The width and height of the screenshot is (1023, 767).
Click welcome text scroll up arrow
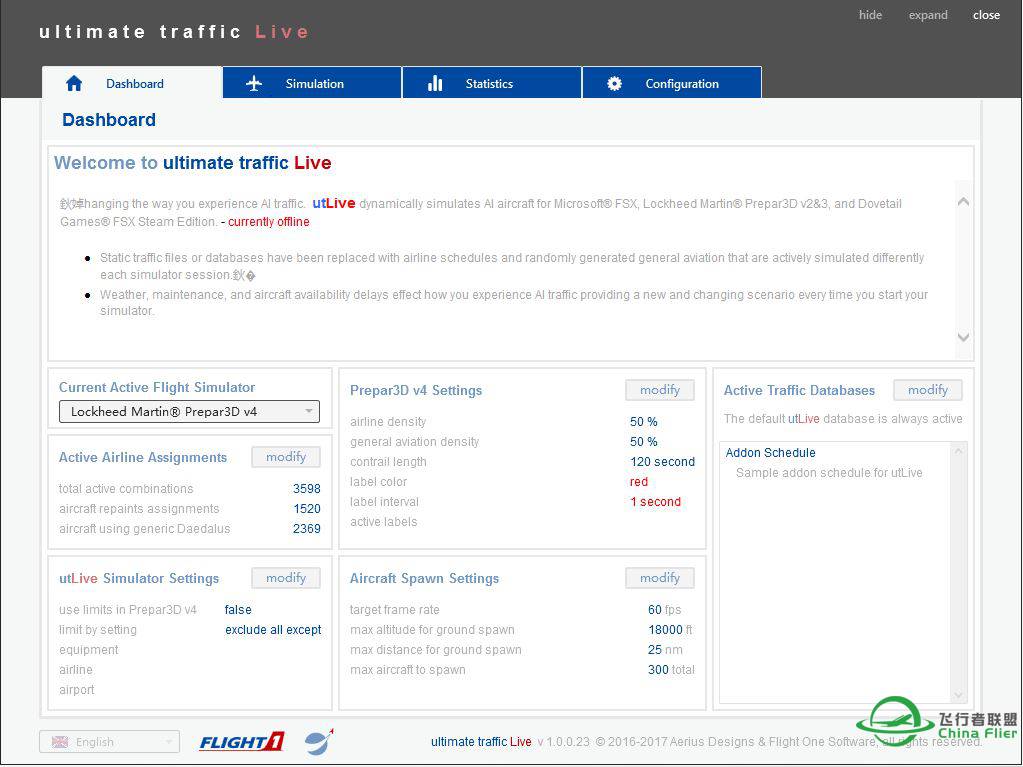click(964, 202)
